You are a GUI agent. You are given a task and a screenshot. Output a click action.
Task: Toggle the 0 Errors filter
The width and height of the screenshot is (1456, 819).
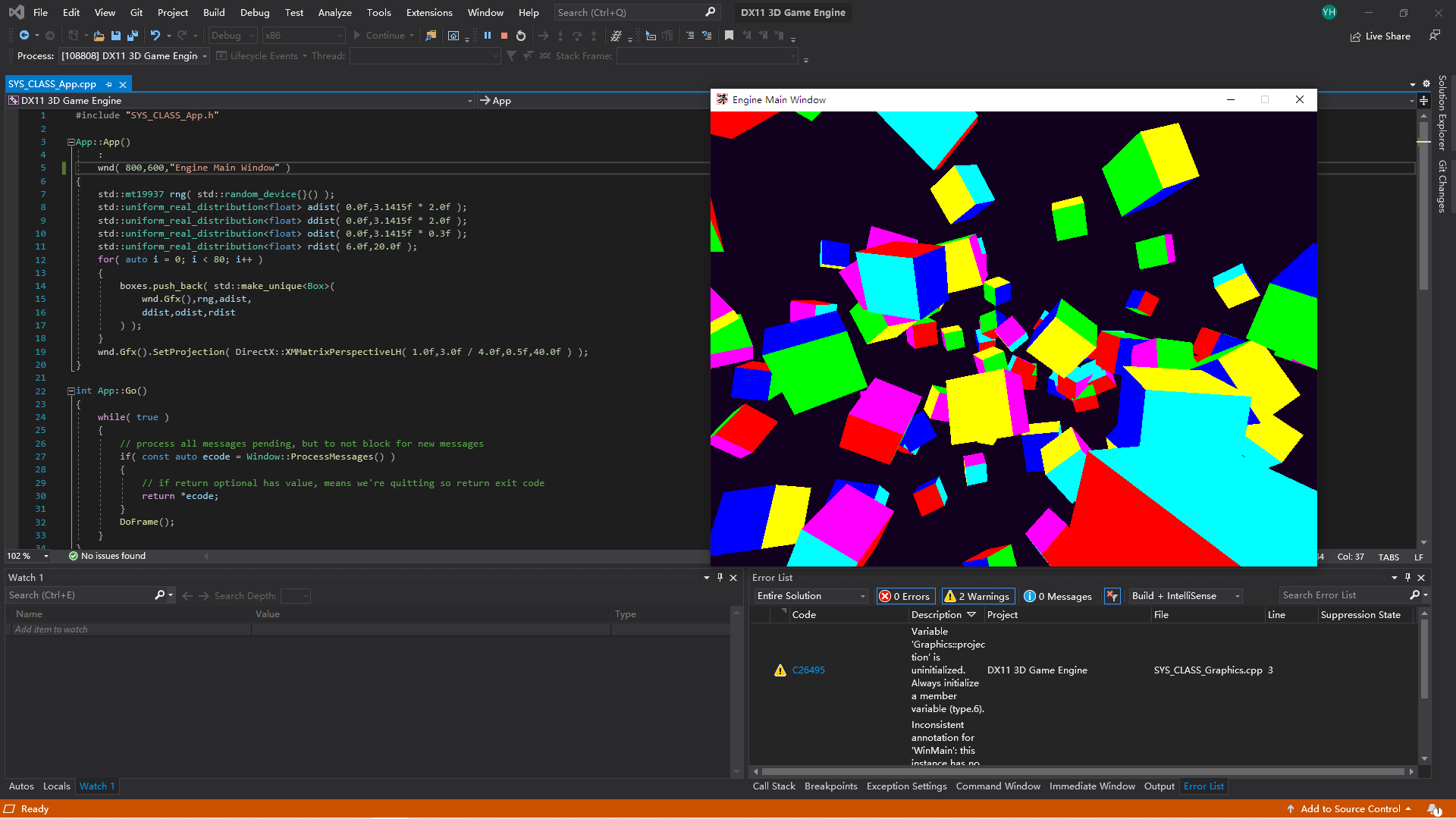pos(905,596)
